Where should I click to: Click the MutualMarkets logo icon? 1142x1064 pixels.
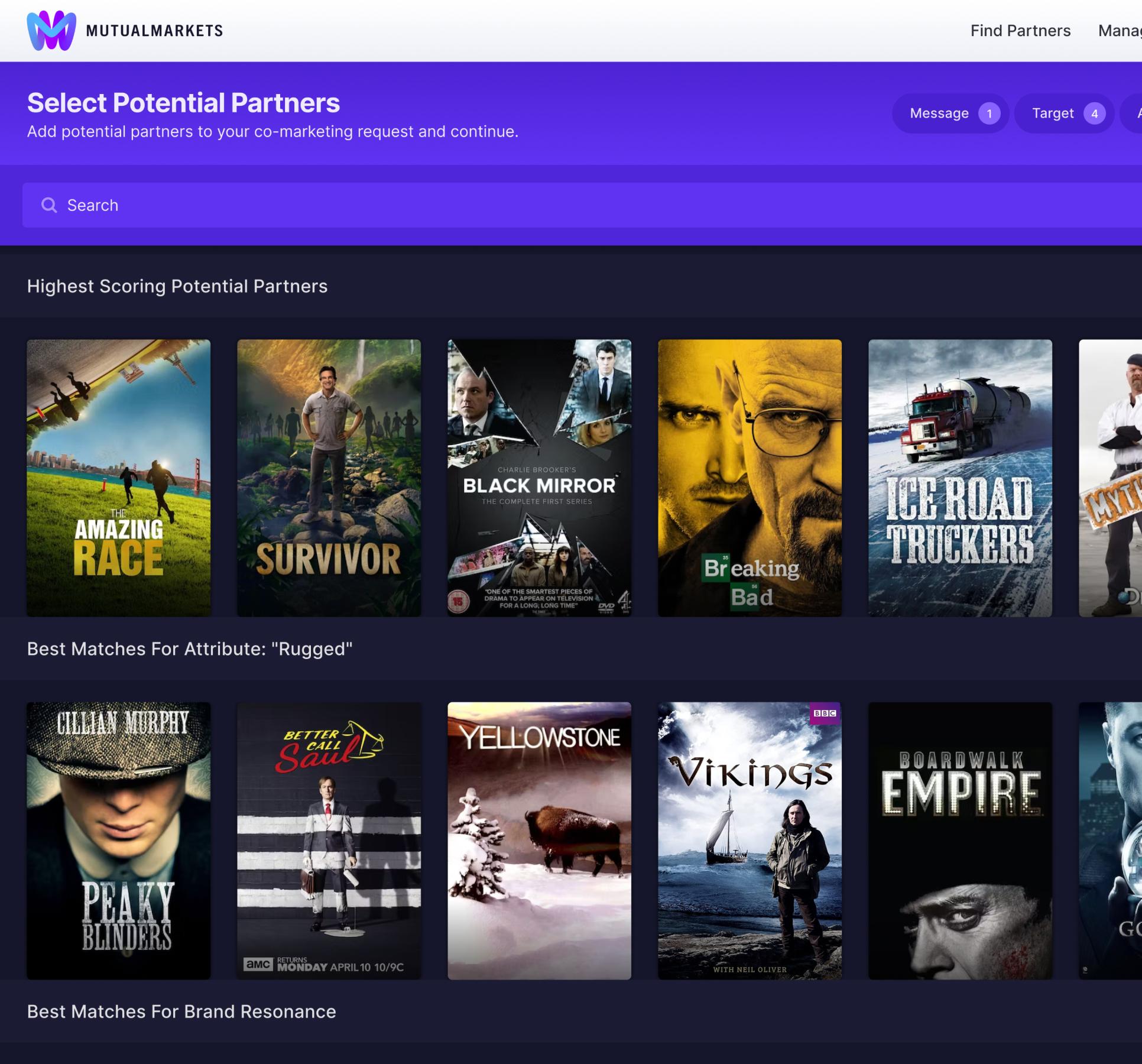[51, 31]
